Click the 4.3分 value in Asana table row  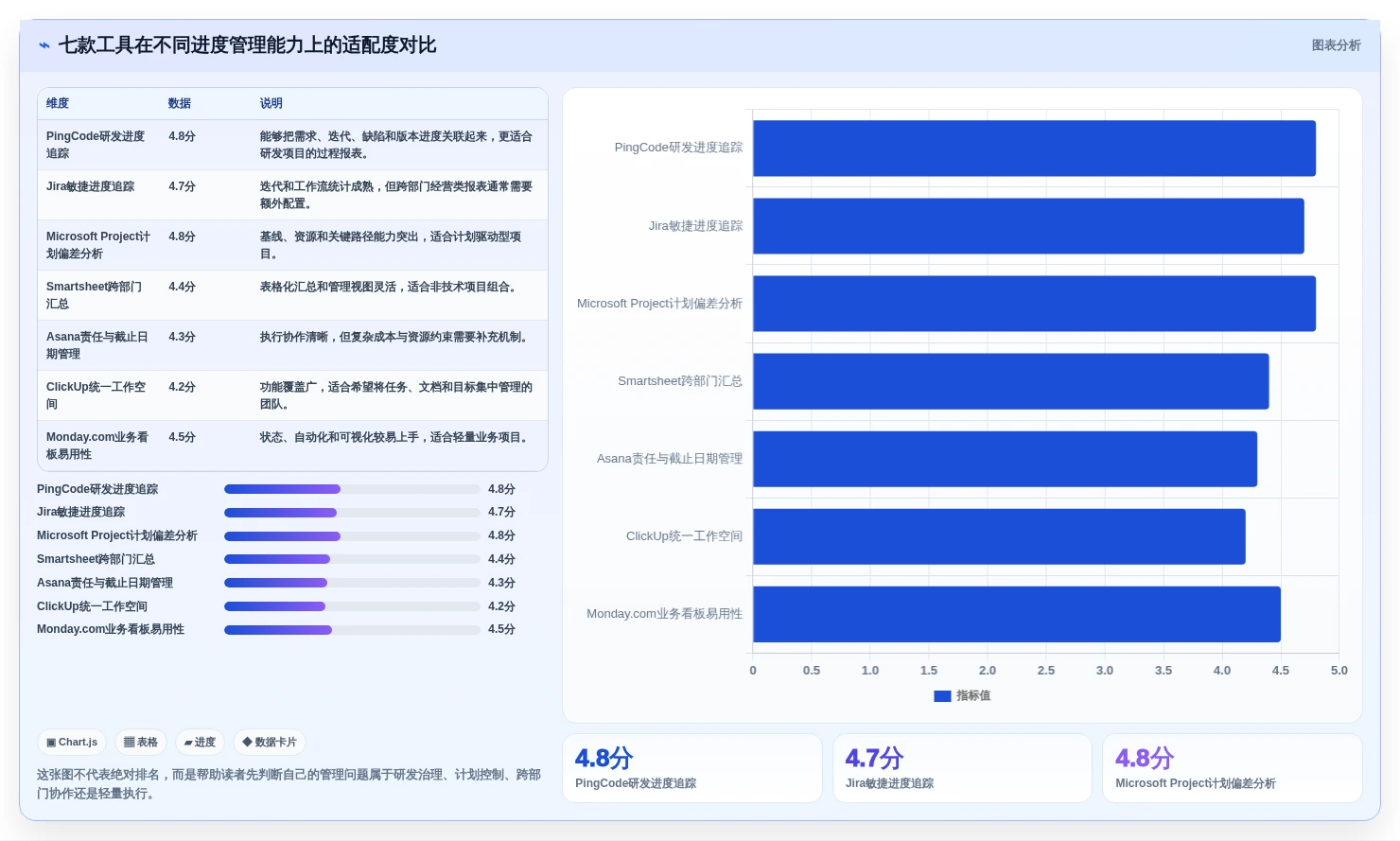(183, 337)
